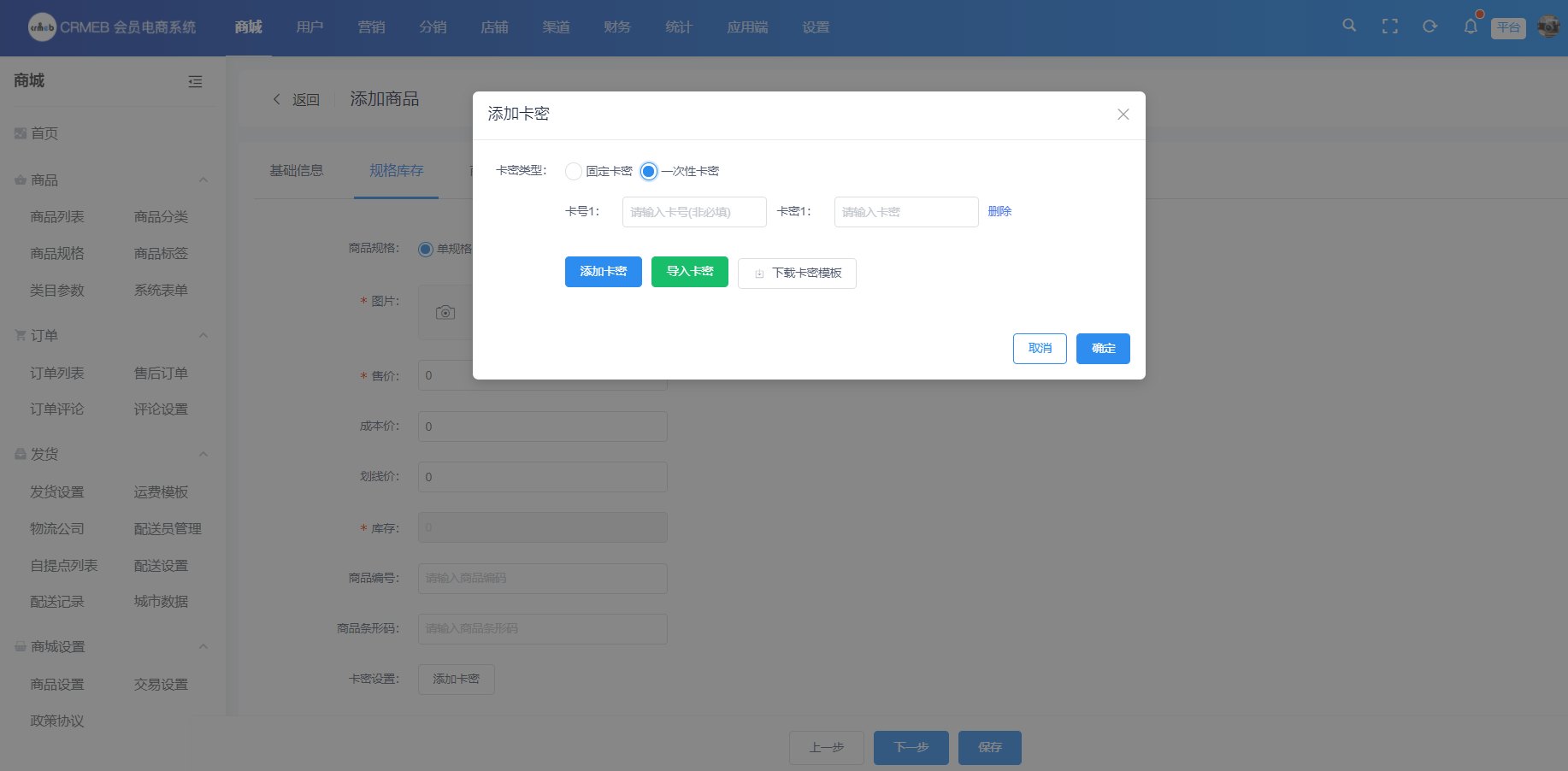
Task: Click the 订单 cart icon
Action: click(x=21, y=336)
